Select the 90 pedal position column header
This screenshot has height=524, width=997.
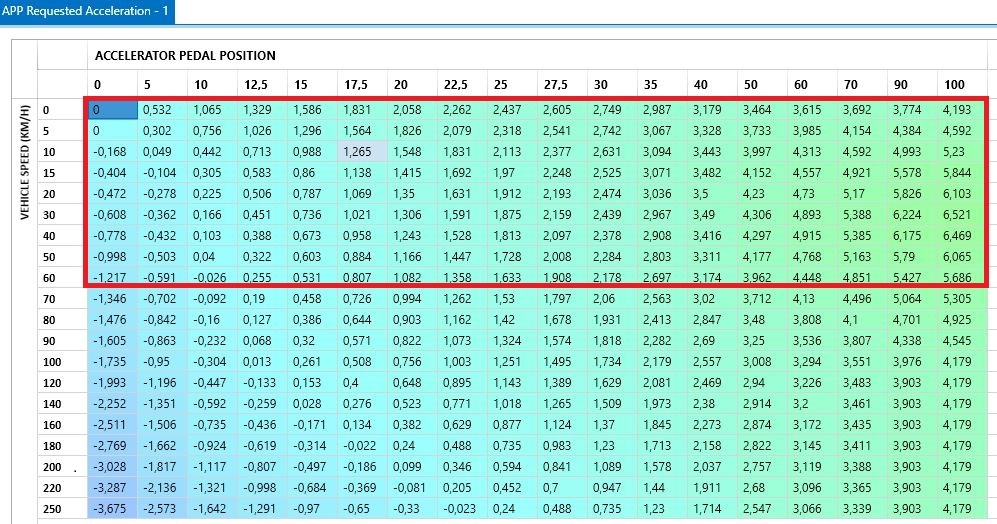click(x=912, y=85)
